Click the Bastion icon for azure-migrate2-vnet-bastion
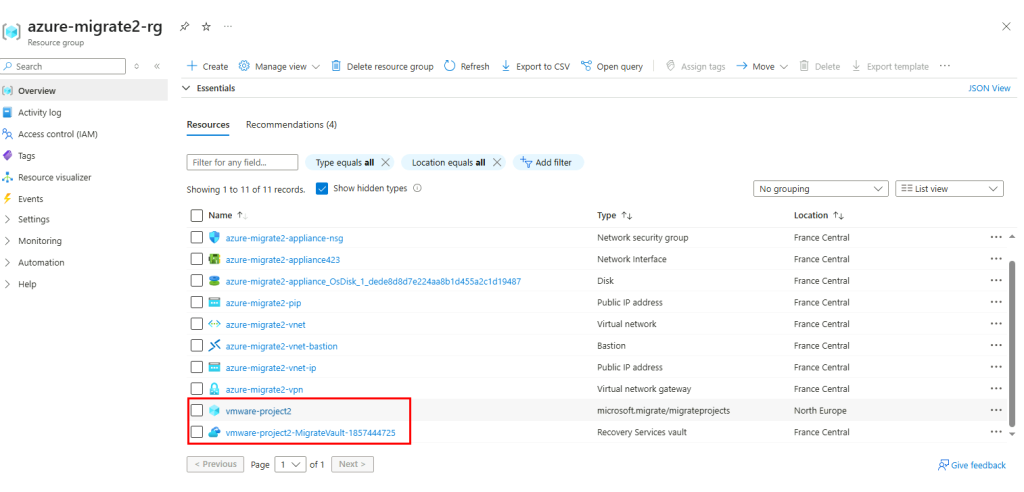Image resolution: width=1024 pixels, height=492 pixels. pyautogui.click(x=214, y=346)
